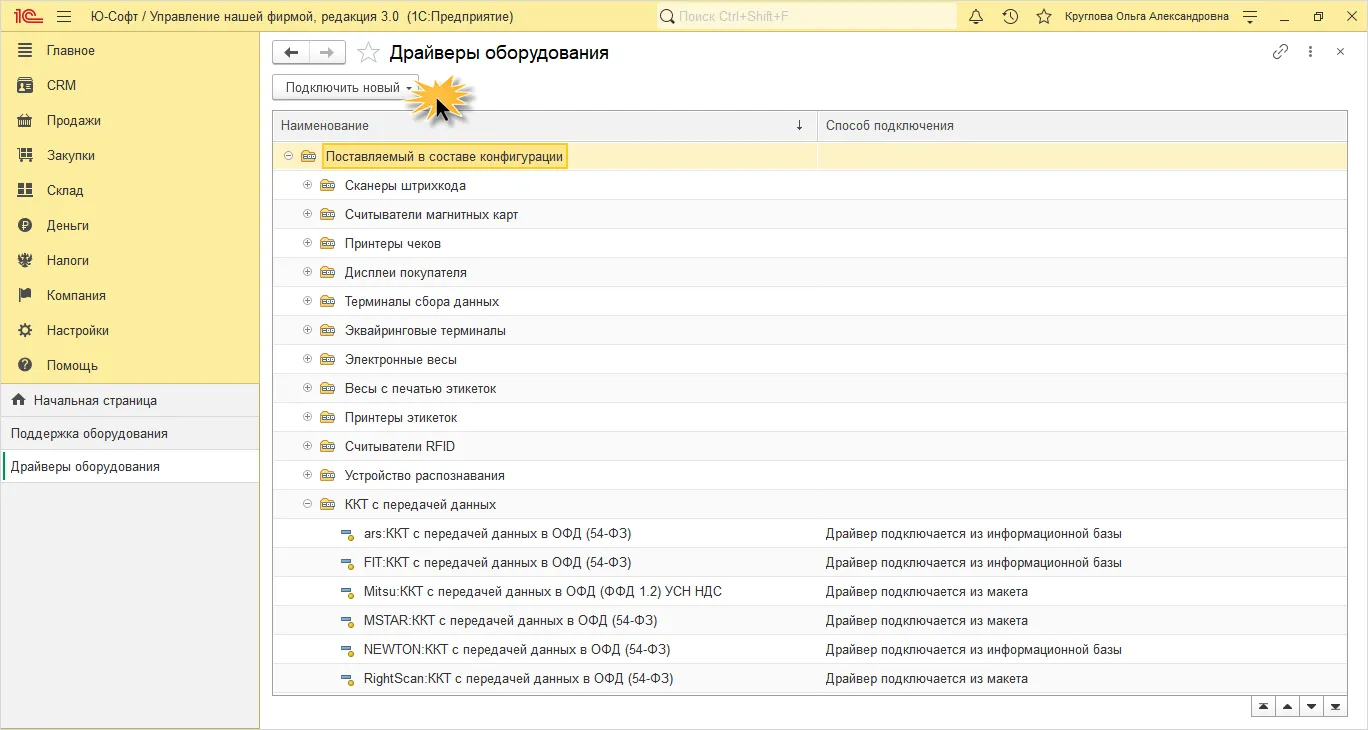1368x730 pixels.
Task: Collapse ККТ с передачей данных group
Action: pos(307,504)
